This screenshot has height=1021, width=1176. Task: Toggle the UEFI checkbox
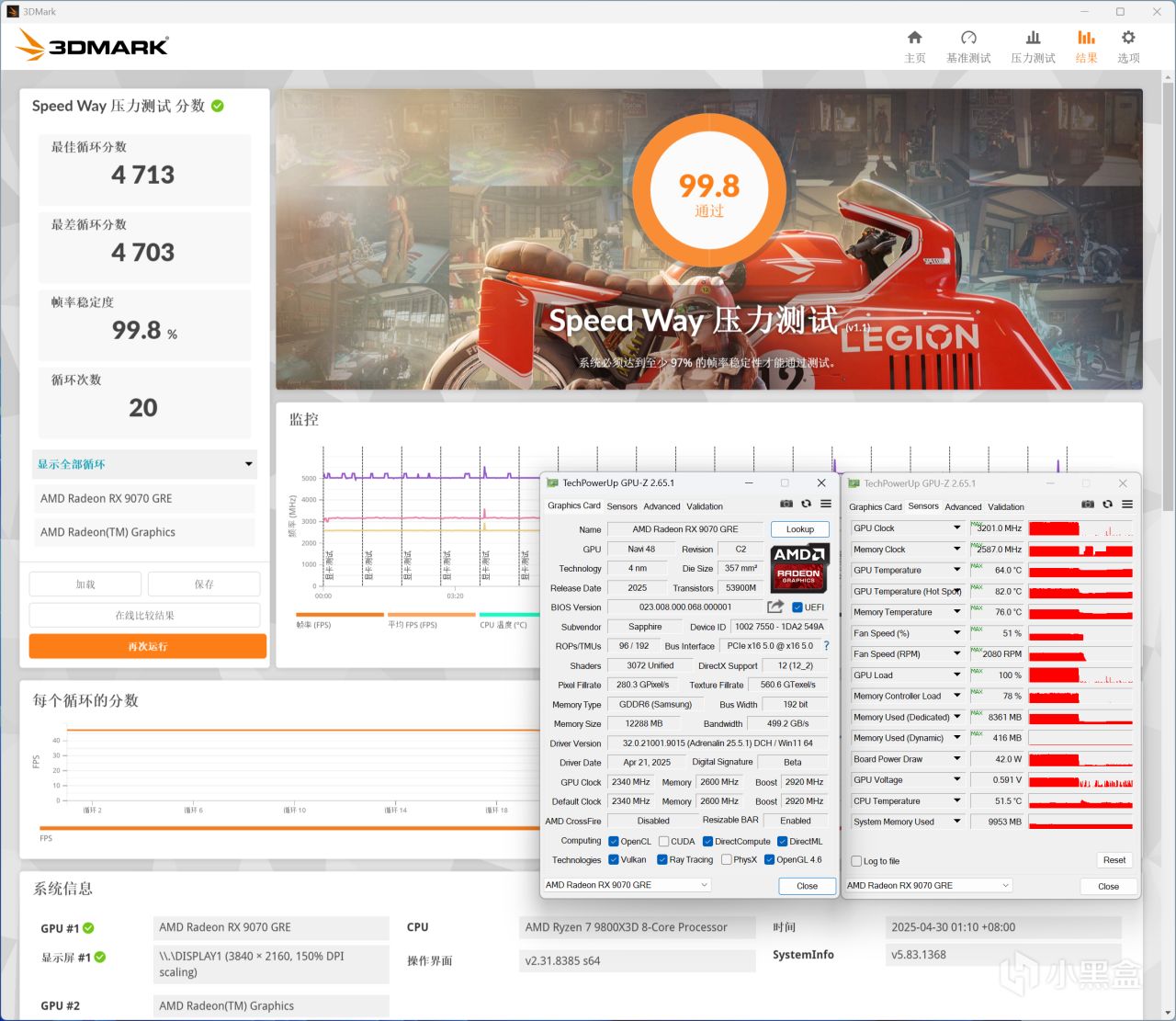797,607
